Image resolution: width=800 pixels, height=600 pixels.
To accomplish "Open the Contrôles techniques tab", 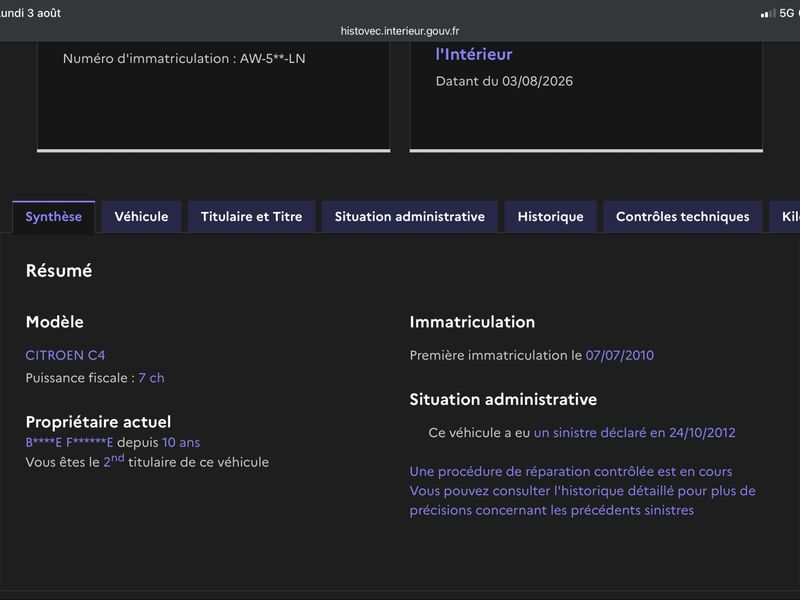I will (x=683, y=217).
